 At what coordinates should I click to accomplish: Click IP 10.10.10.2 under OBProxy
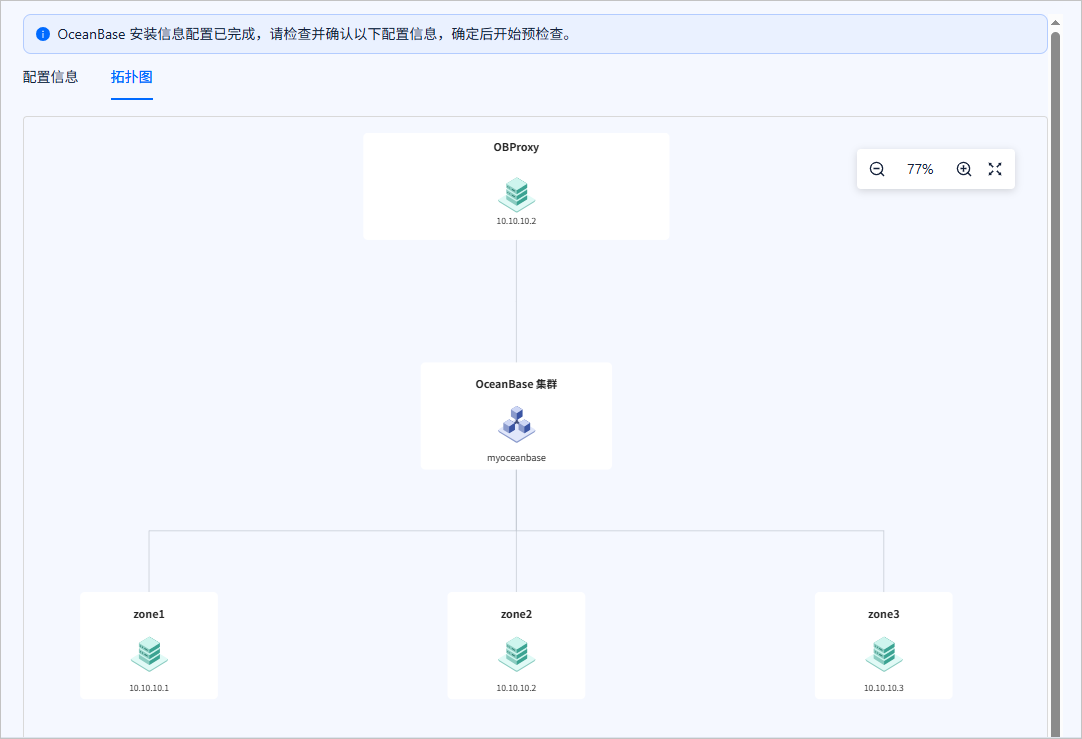point(516,221)
